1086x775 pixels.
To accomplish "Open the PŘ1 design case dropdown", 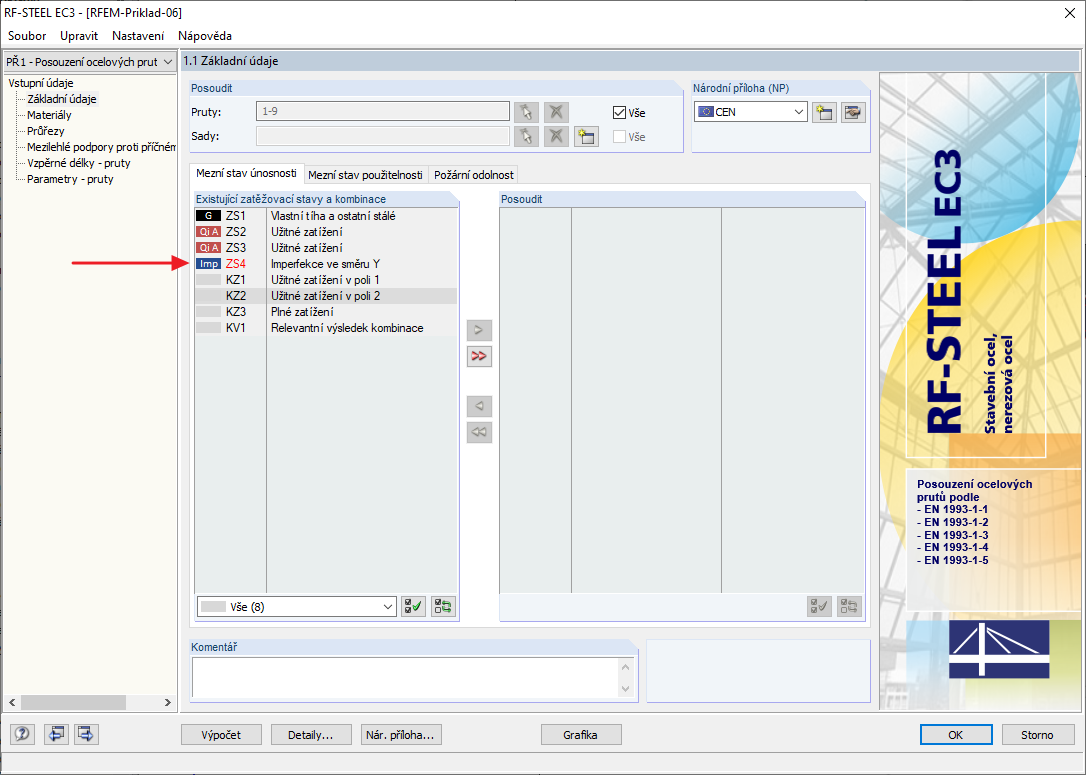I will [x=89, y=62].
